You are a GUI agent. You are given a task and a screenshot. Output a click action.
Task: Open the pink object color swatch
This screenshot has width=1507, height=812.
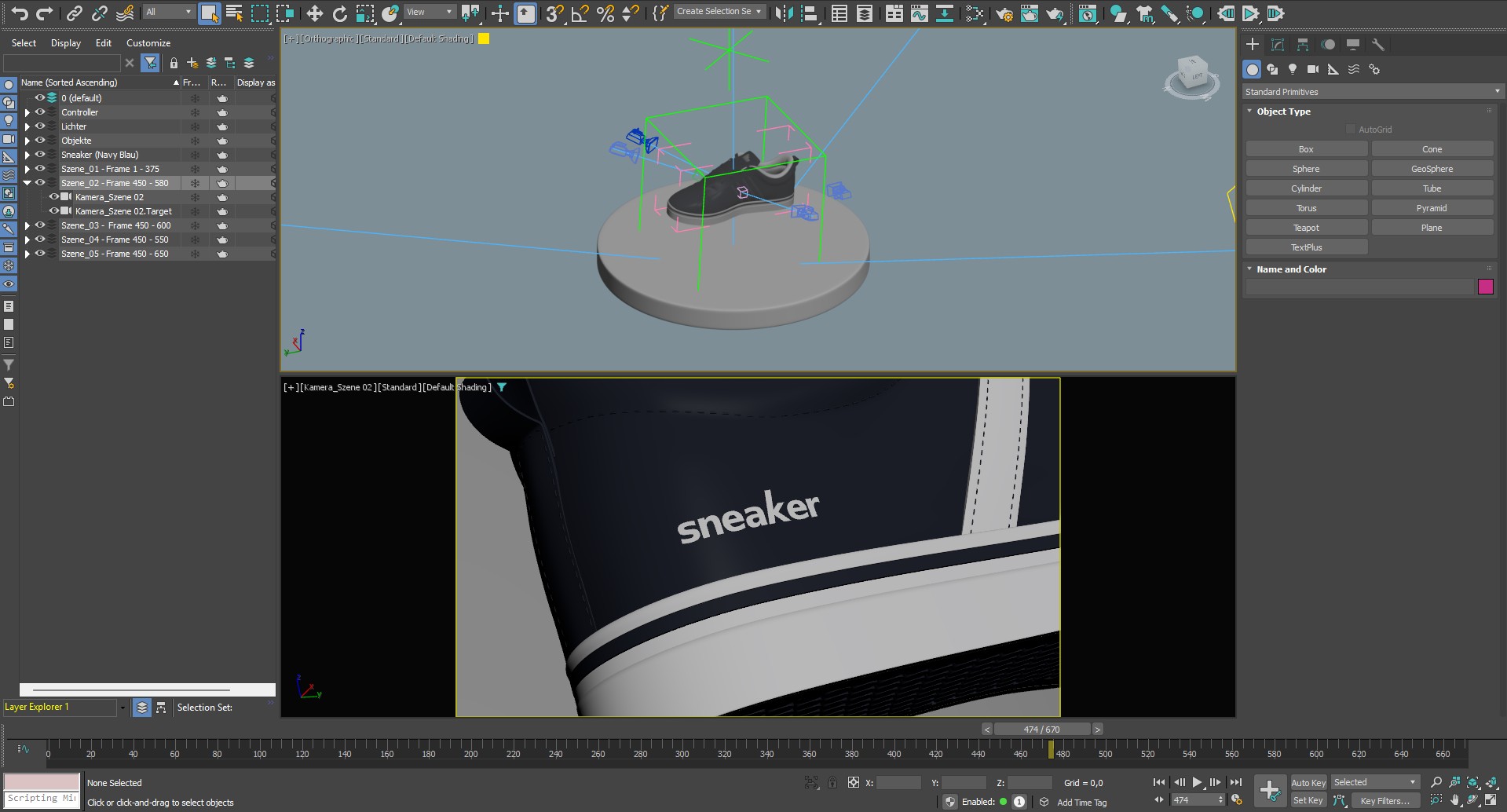1485,287
